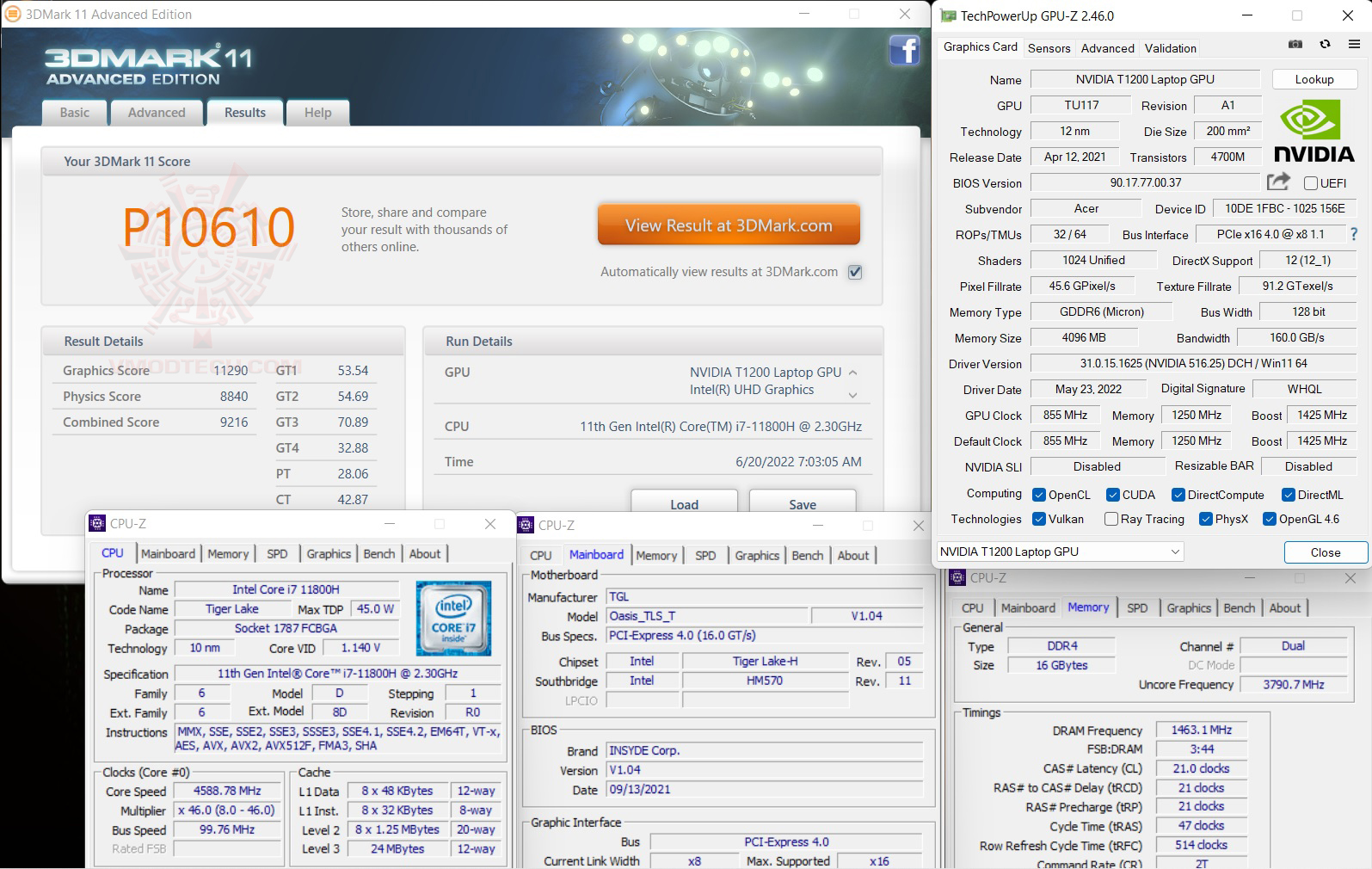Screen dimensions: 1372x869
Task: Switch to the Basic tab in 3DMark
Action: 75,113
